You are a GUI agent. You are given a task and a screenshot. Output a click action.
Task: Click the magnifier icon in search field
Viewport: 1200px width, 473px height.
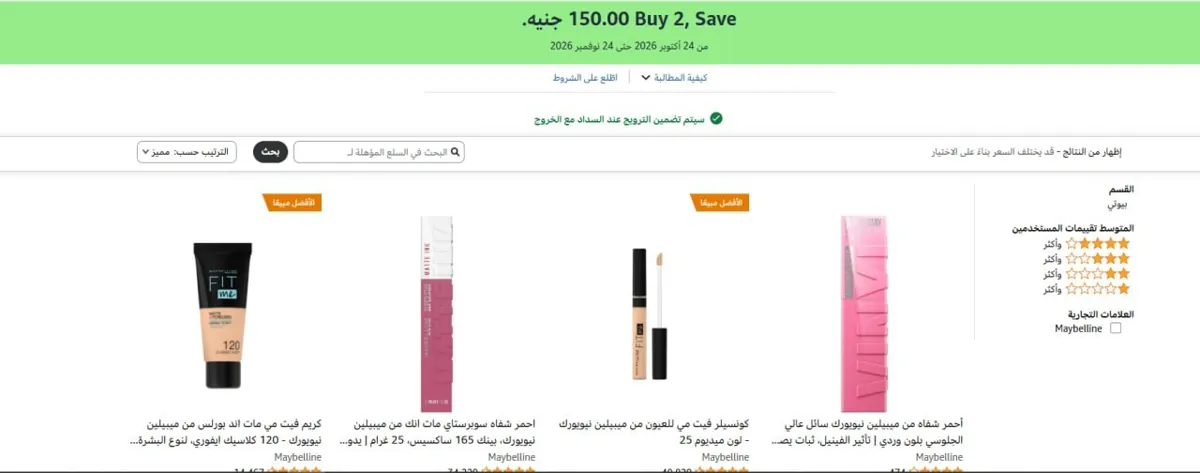pos(456,152)
